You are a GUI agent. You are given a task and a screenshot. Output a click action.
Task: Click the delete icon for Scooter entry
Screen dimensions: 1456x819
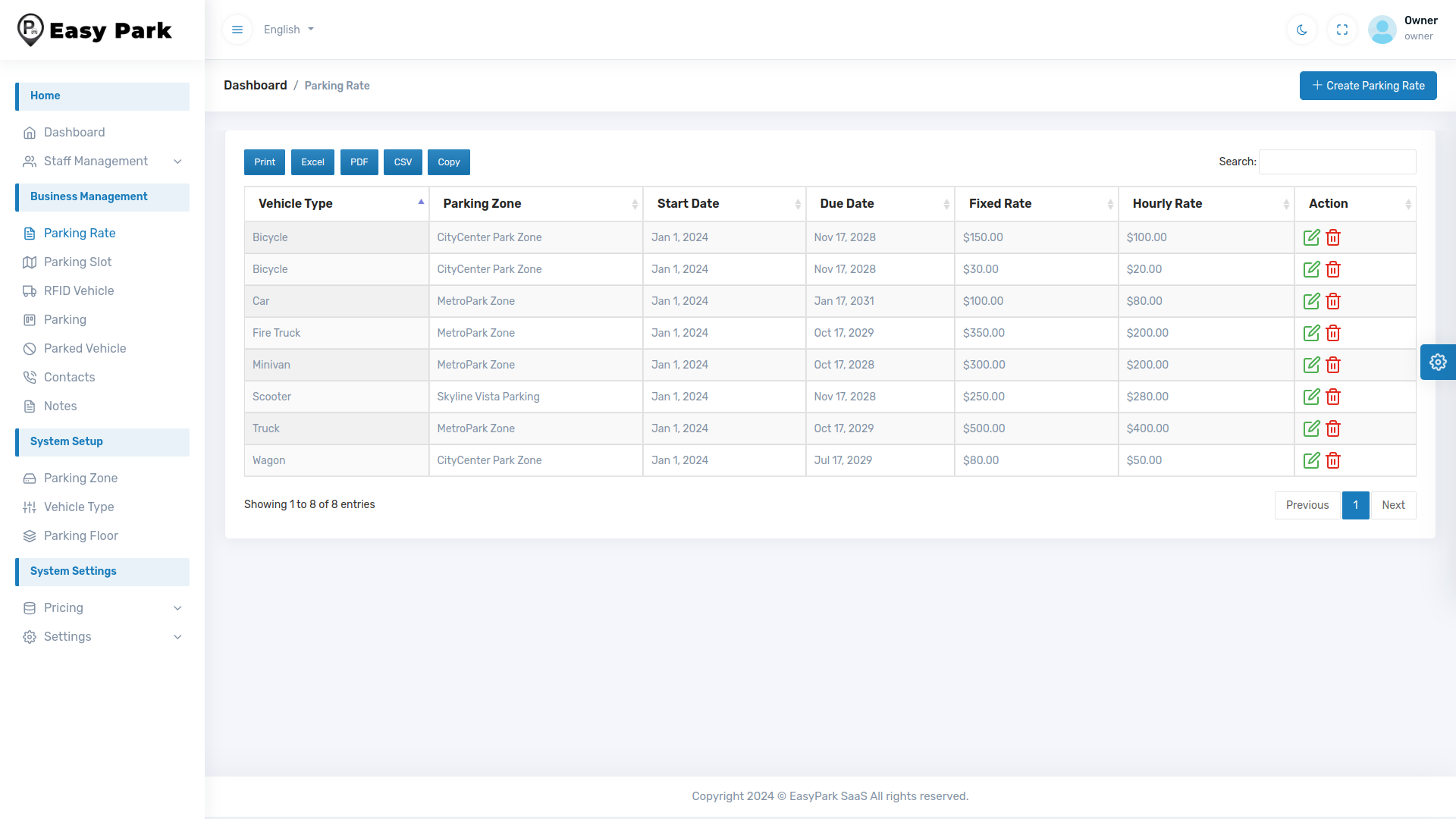point(1333,397)
